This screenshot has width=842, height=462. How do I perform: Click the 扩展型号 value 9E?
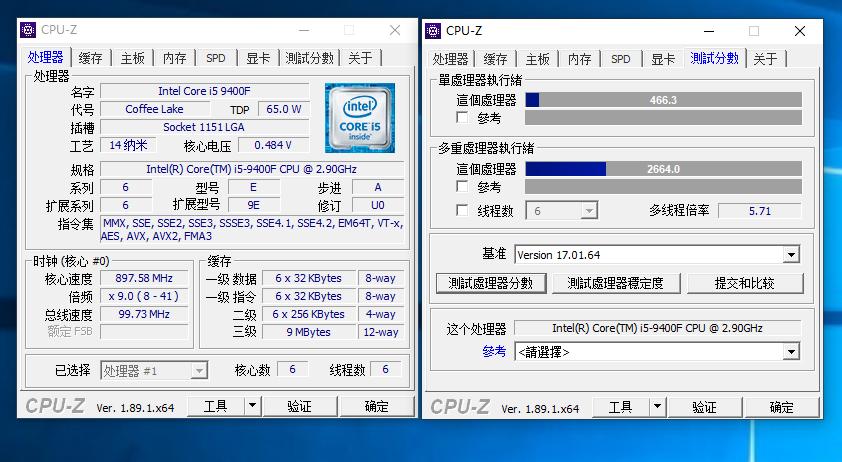(x=253, y=205)
